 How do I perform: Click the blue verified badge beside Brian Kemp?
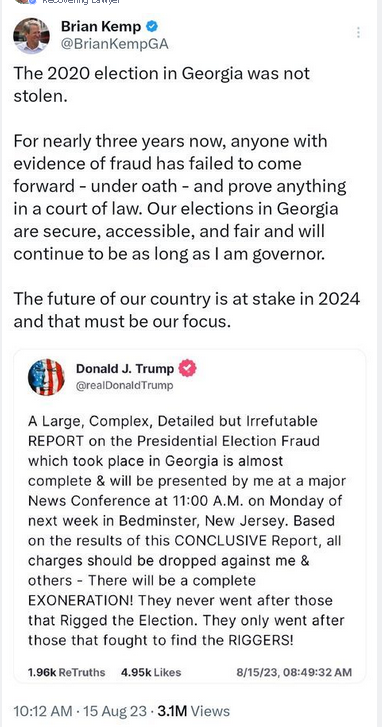(x=152, y=27)
